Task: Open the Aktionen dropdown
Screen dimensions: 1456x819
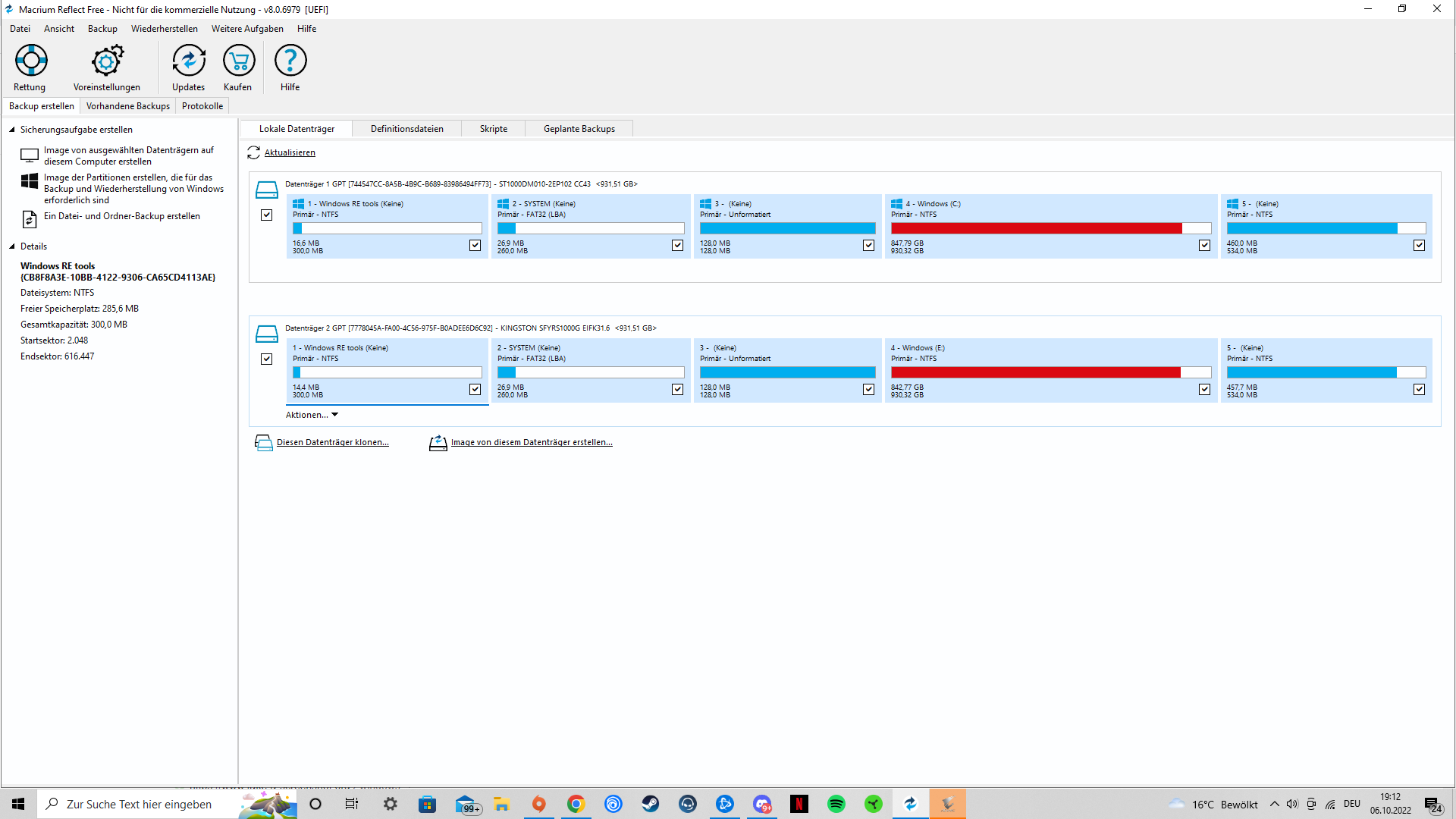Action: [x=312, y=416]
